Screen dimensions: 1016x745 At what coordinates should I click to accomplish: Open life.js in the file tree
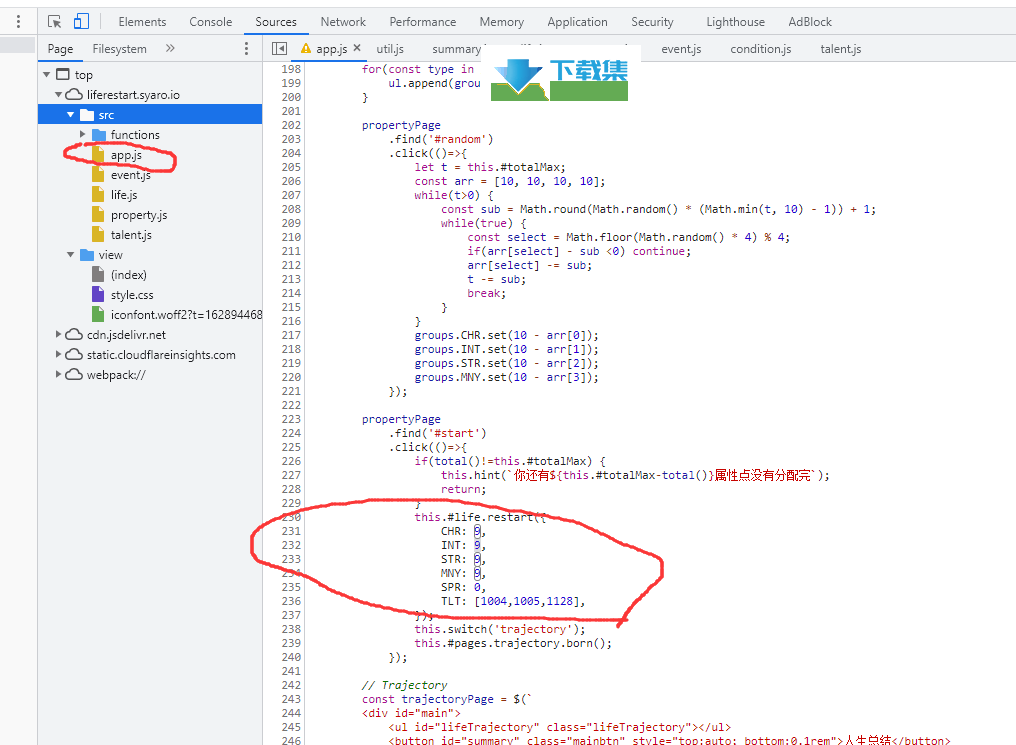coord(124,195)
